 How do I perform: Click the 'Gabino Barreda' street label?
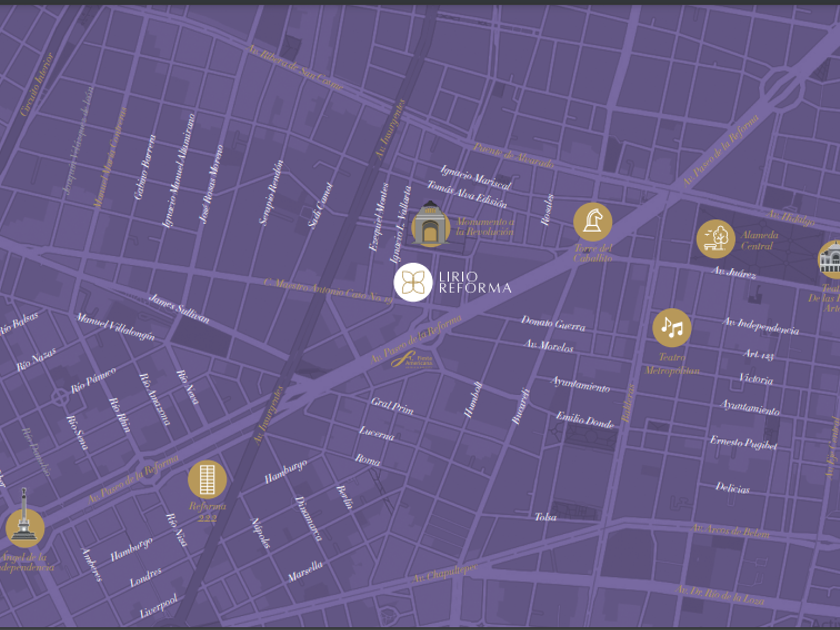tap(145, 167)
